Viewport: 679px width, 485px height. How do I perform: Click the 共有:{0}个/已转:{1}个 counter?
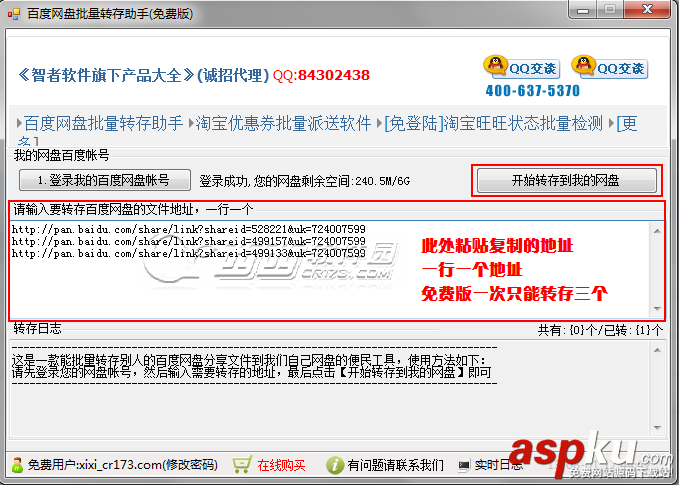coord(600,330)
